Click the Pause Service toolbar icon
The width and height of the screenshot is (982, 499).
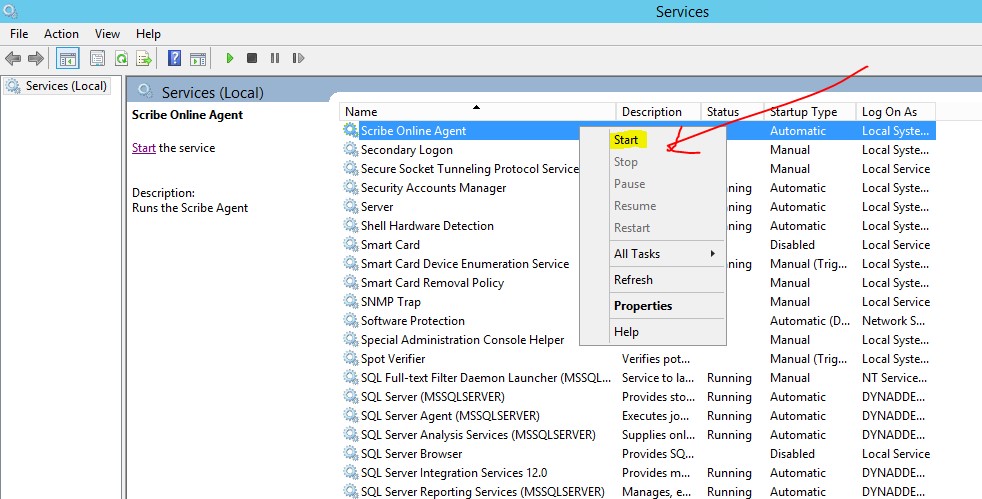click(275, 58)
